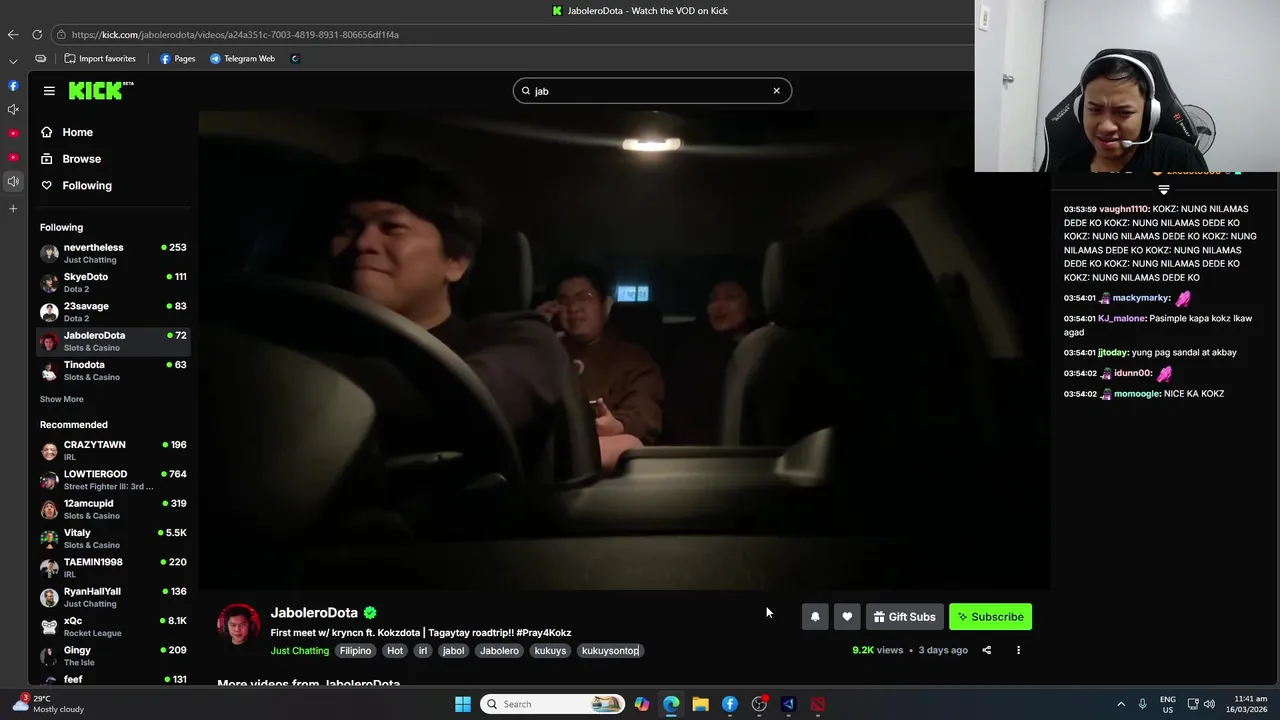Open xQc recommended channel
The width and height of the screenshot is (1280, 720).
[113, 626]
